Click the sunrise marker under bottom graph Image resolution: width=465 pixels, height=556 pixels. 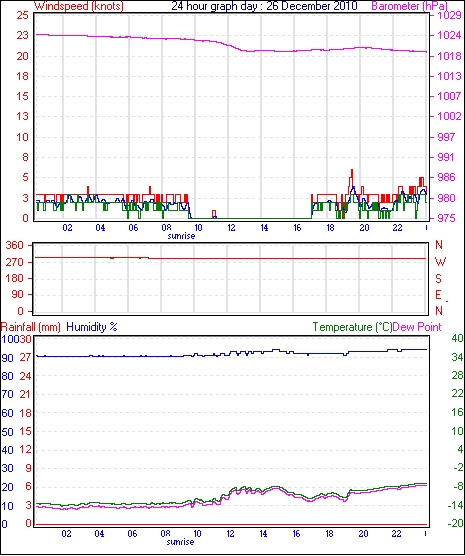coord(180,542)
